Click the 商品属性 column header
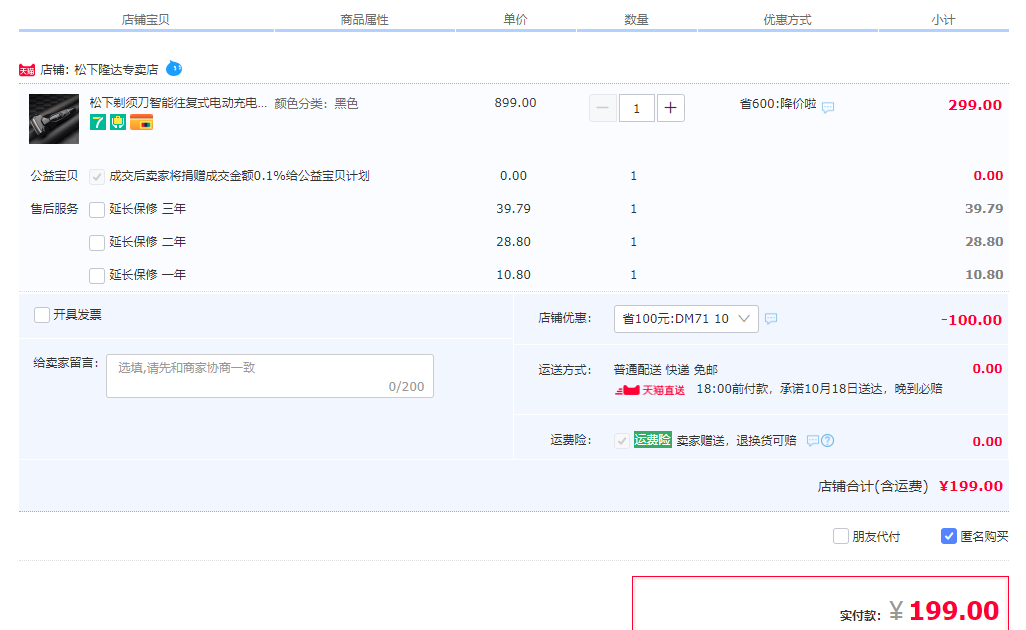 364,20
